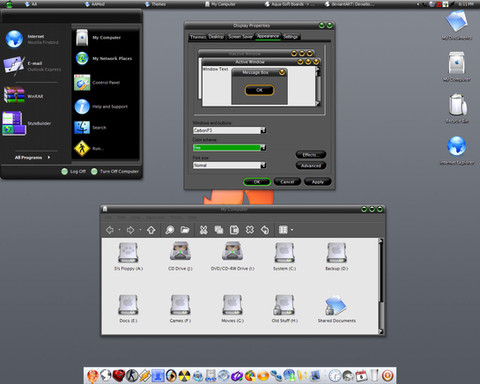The height and width of the screenshot is (384, 480).
Task: Open the Recycle Bin desktop icon
Action: tap(457, 106)
